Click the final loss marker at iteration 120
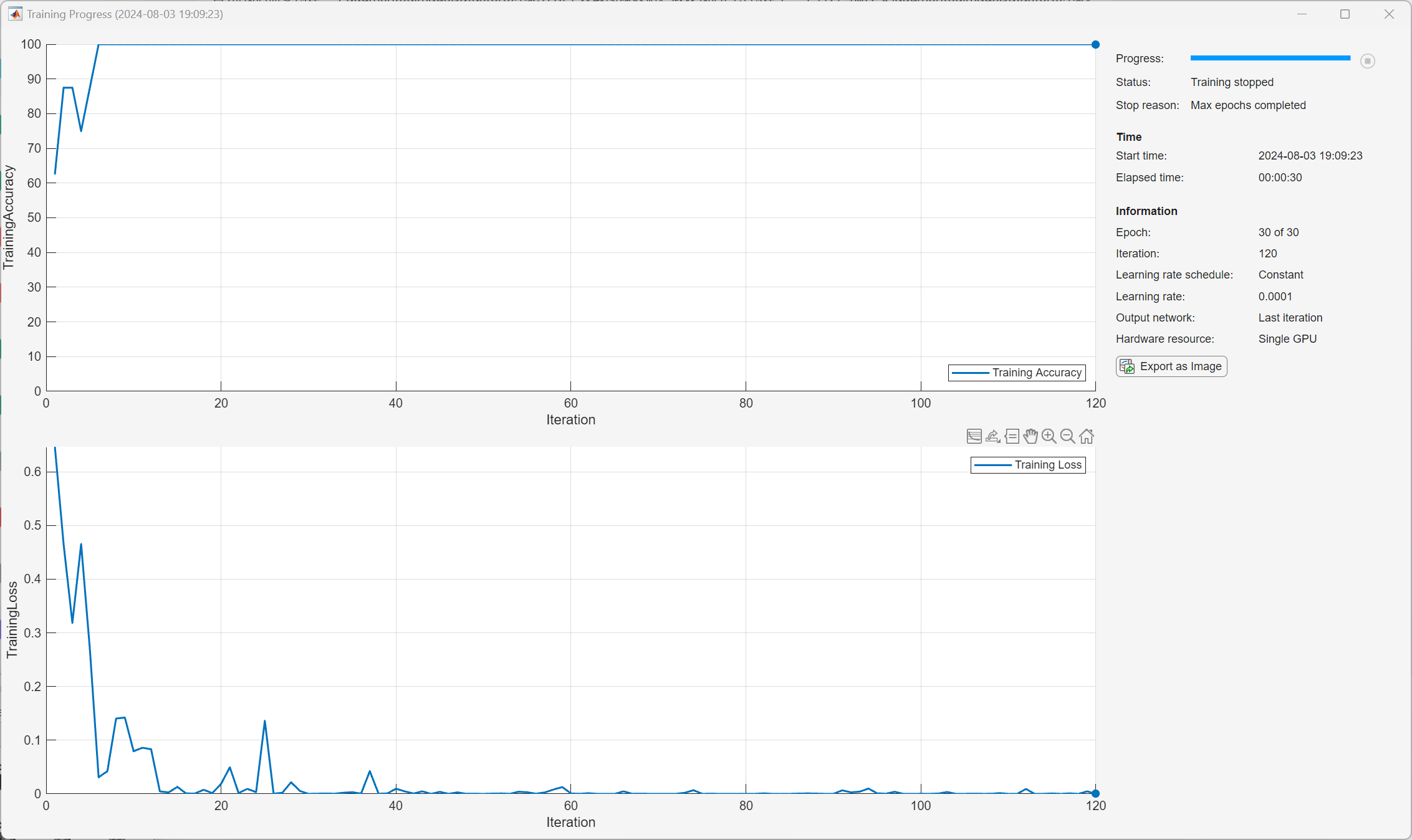This screenshot has width=1412, height=840. coord(1095,793)
